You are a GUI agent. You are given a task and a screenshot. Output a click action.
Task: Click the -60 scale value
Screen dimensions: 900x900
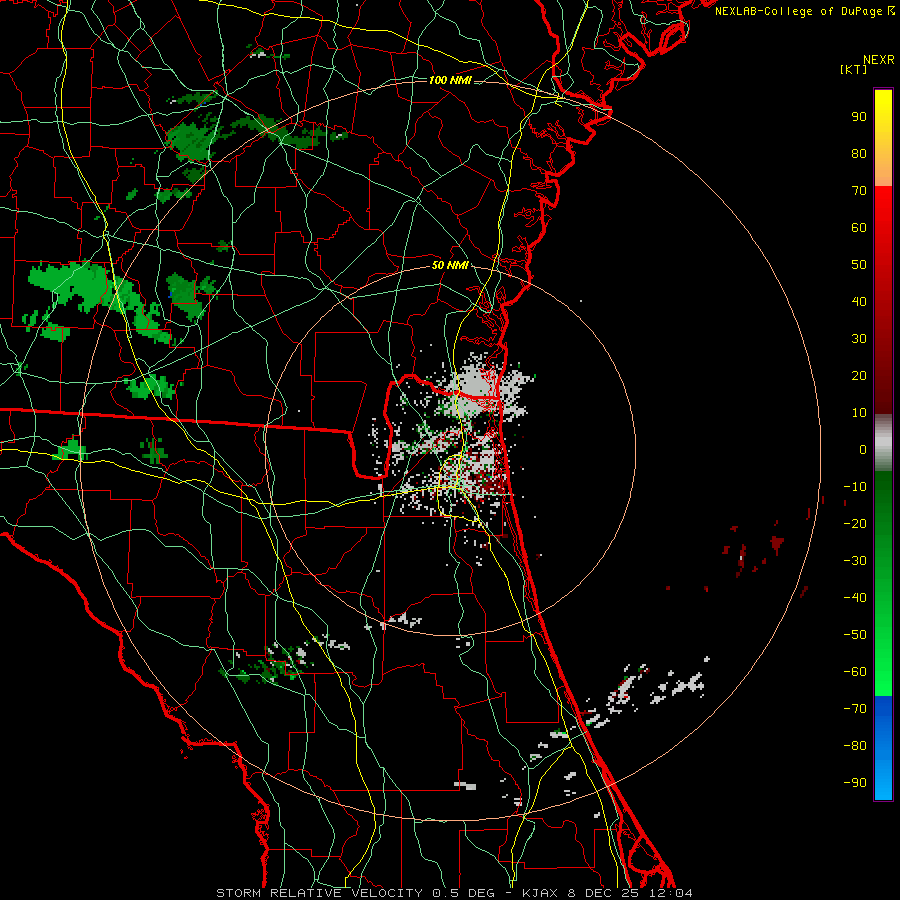(x=855, y=672)
